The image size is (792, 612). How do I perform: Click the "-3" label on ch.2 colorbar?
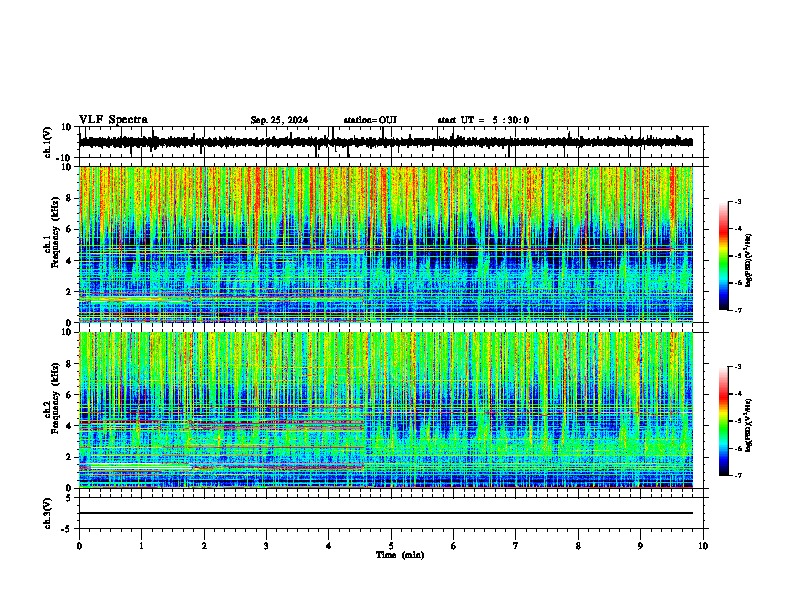(x=737, y=367)
